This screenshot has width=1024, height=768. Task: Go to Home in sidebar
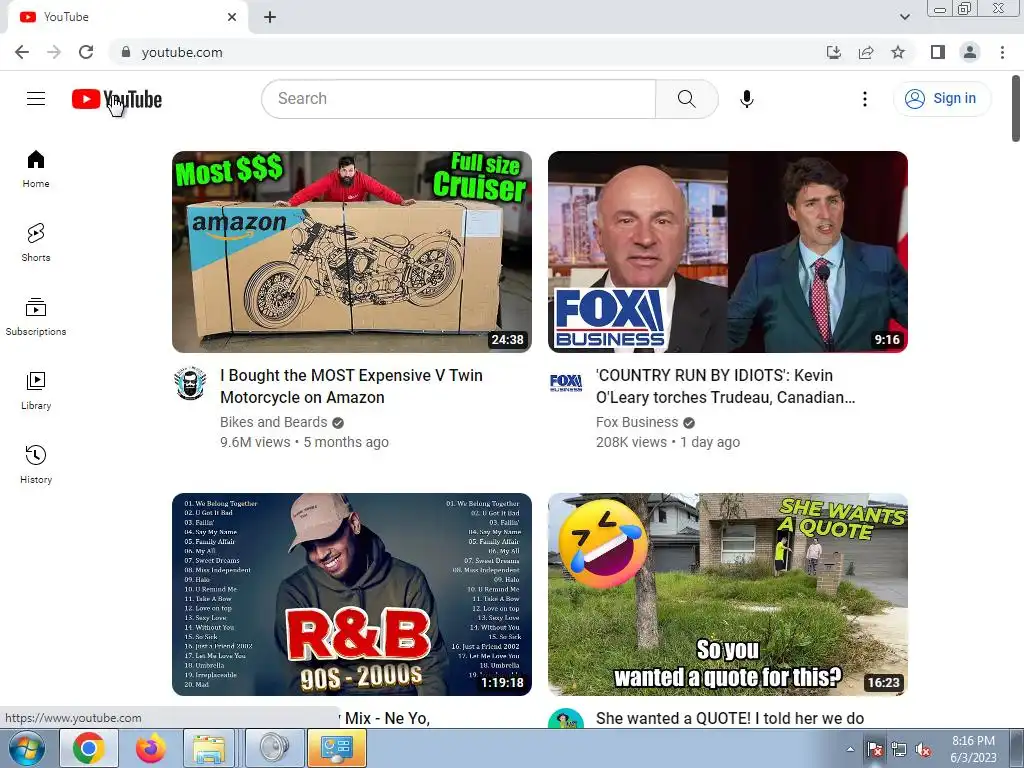[x=36, y=169]
